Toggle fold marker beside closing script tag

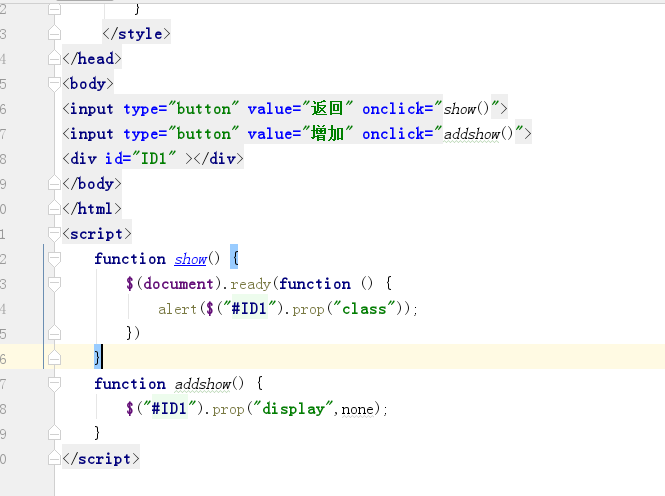(54, 458)
